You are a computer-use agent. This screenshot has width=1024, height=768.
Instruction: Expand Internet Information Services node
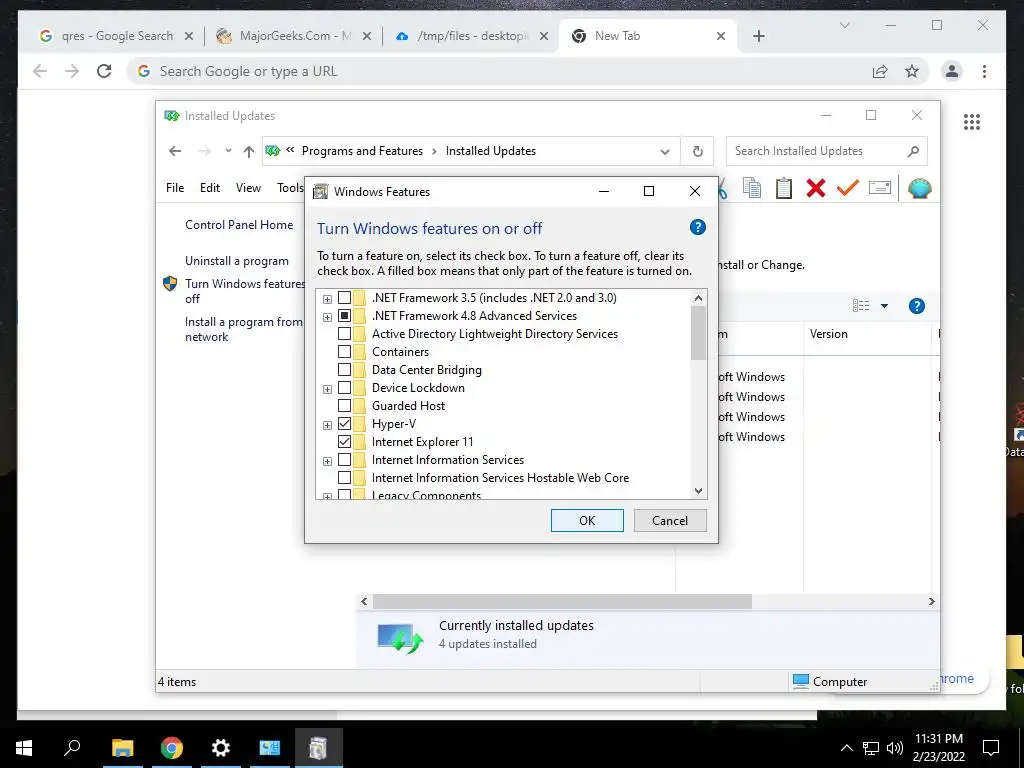point(327,461)
